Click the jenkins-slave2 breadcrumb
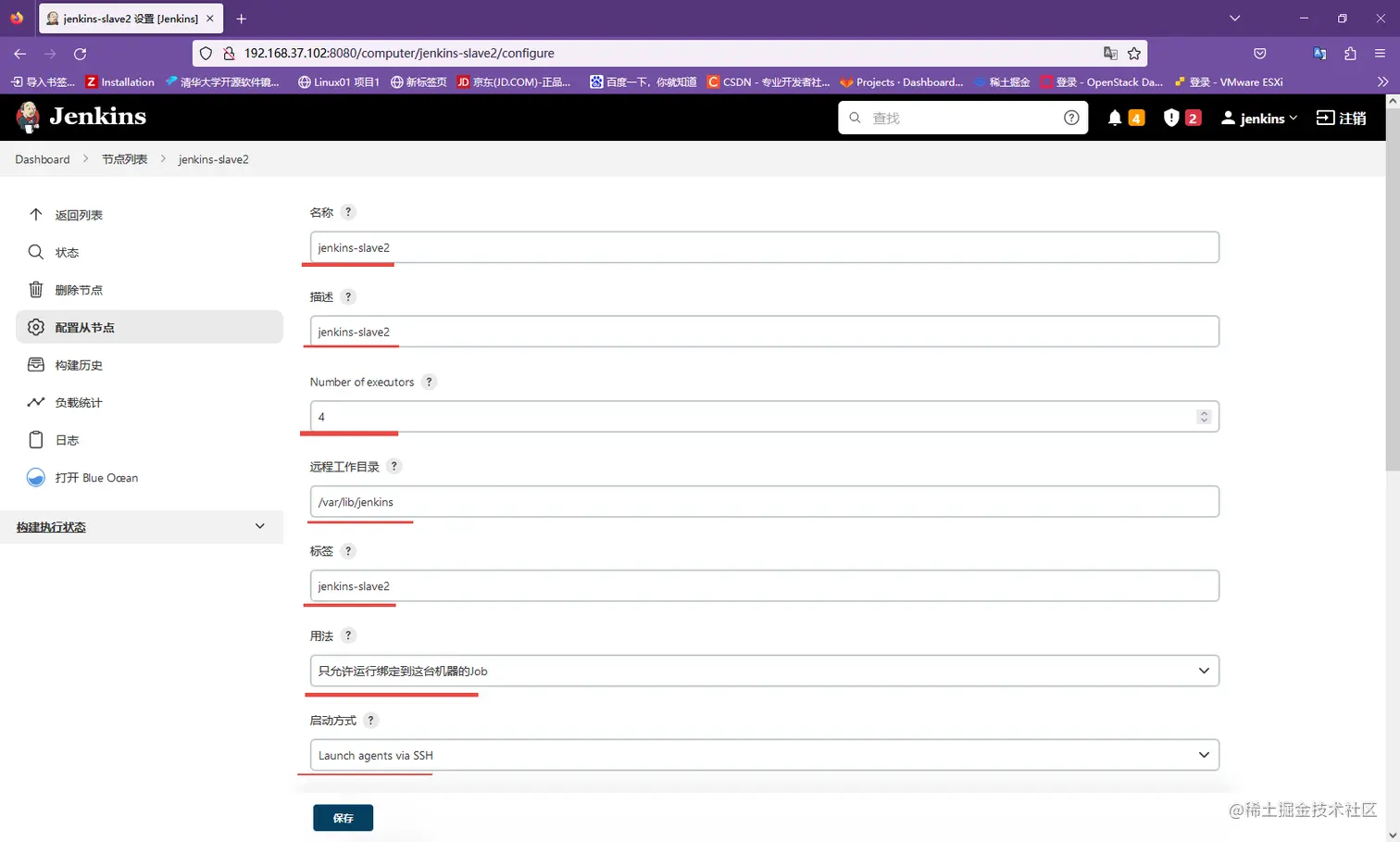 214,159
